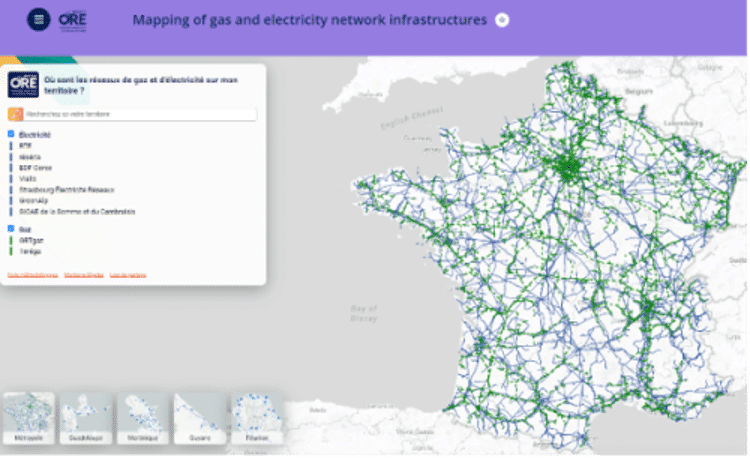
Task: Switch map to Métropole thumbnail
Action: (28, 418)
